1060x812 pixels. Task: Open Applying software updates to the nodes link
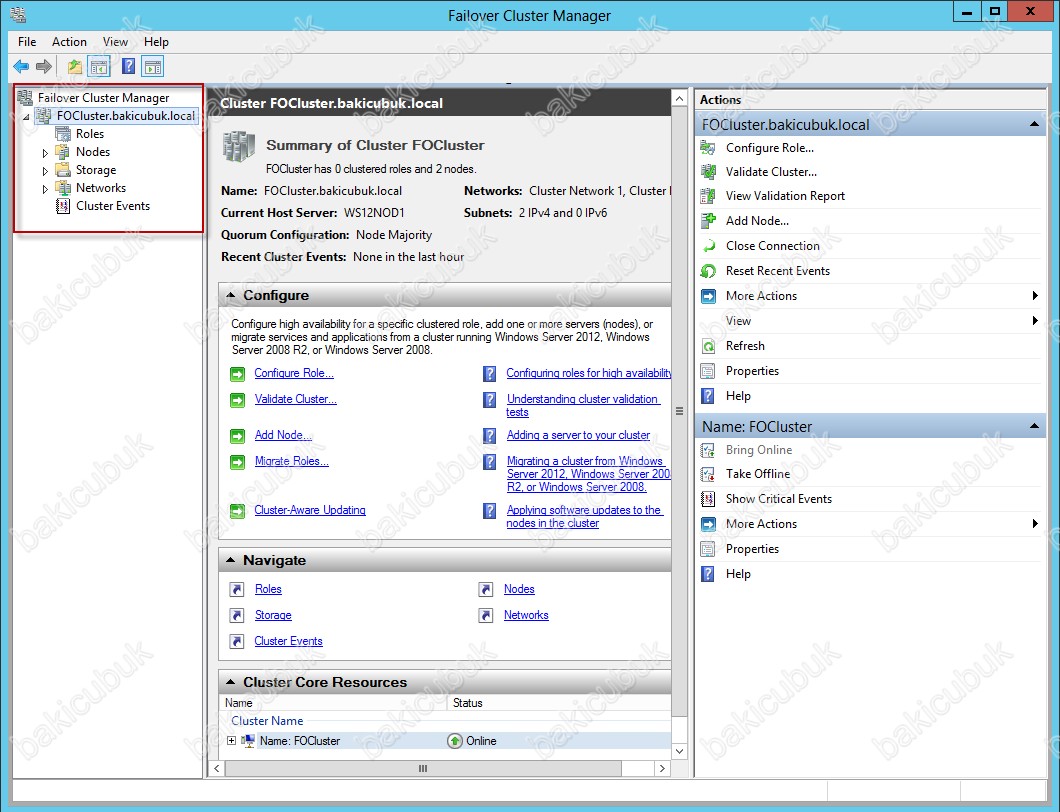[585, 517]
